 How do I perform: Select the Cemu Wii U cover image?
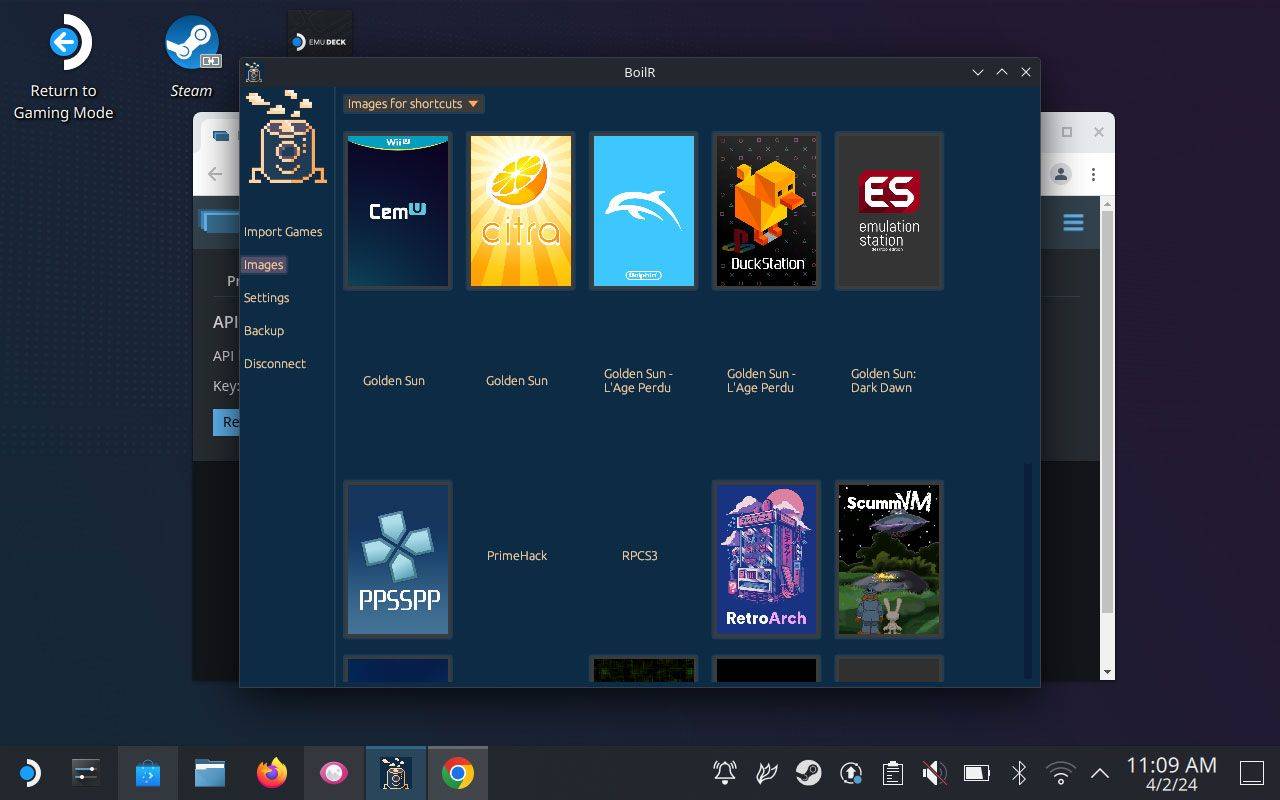(398, 211)
